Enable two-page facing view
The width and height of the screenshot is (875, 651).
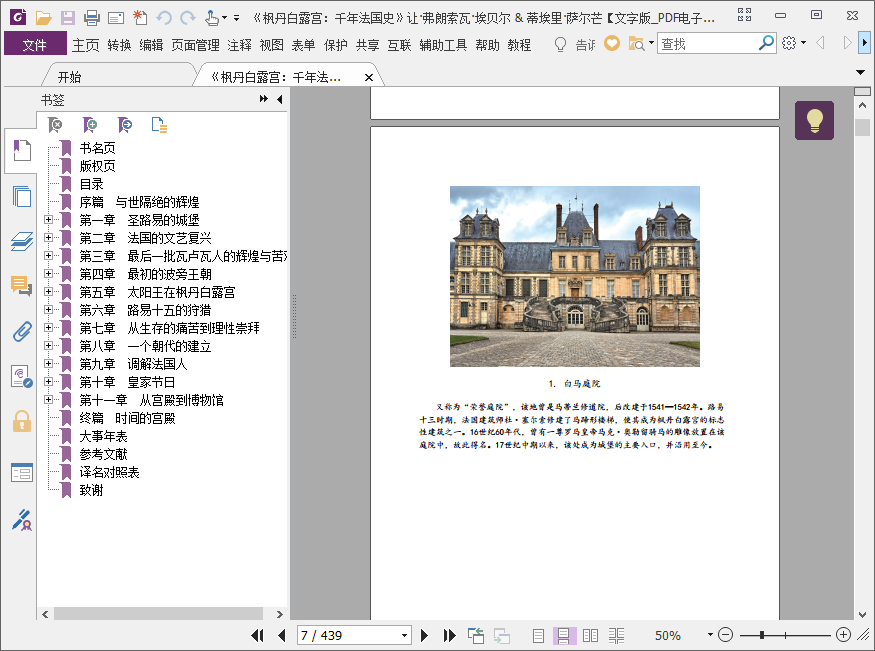590,635
